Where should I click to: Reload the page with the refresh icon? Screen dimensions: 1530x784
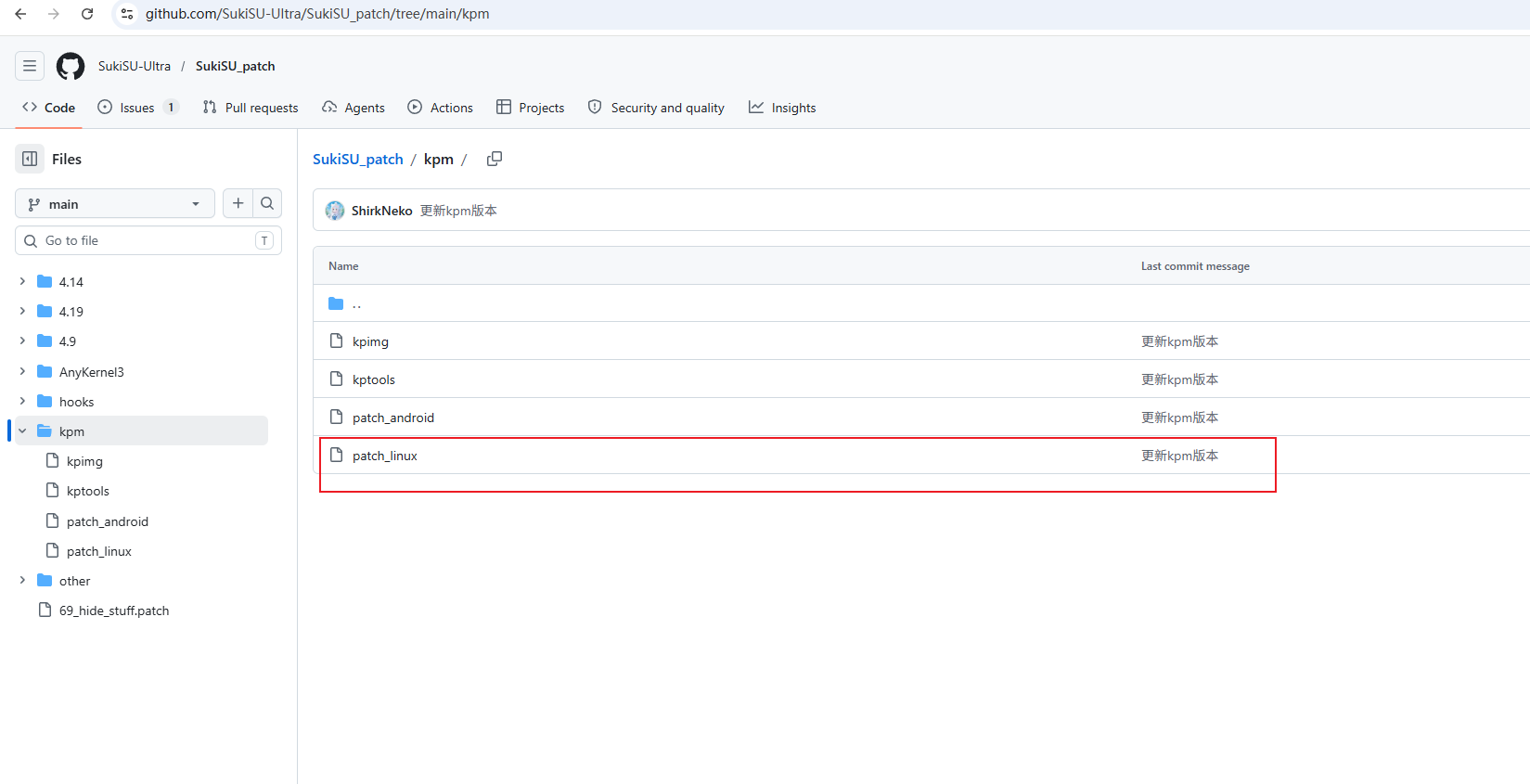pyautogui.click(x=87, y=14)
